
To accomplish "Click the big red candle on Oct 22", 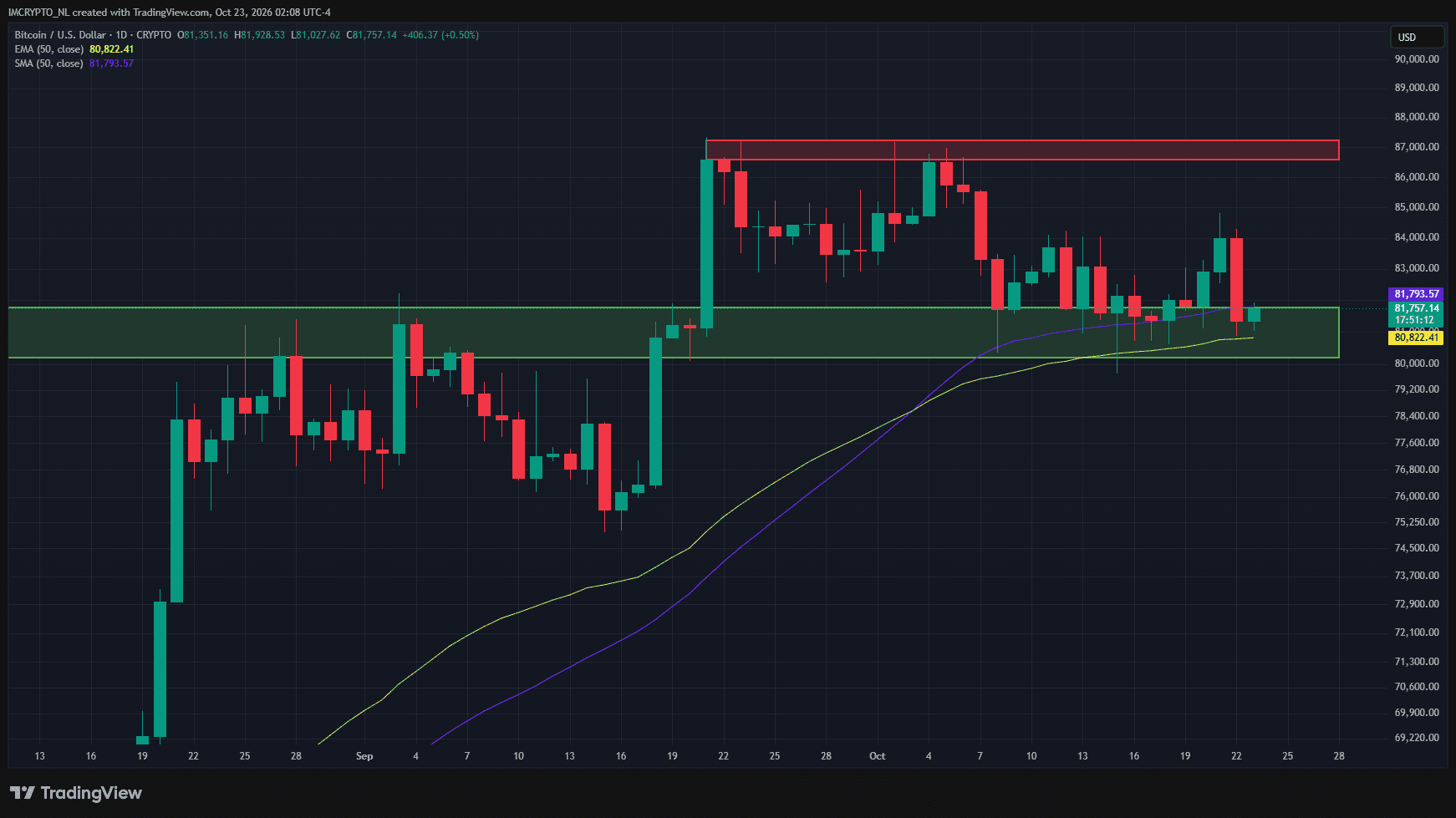I will (x=1237, y=280).
